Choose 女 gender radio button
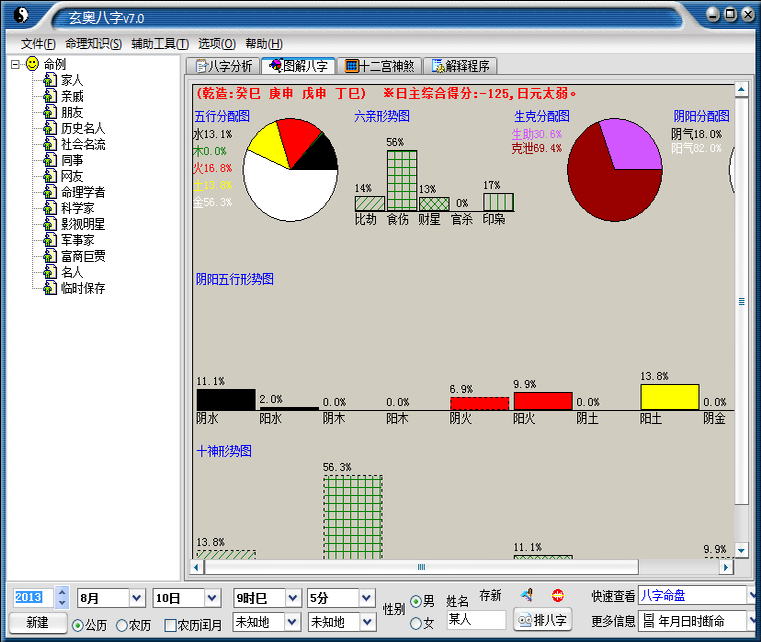 click(x=416, y=624)
